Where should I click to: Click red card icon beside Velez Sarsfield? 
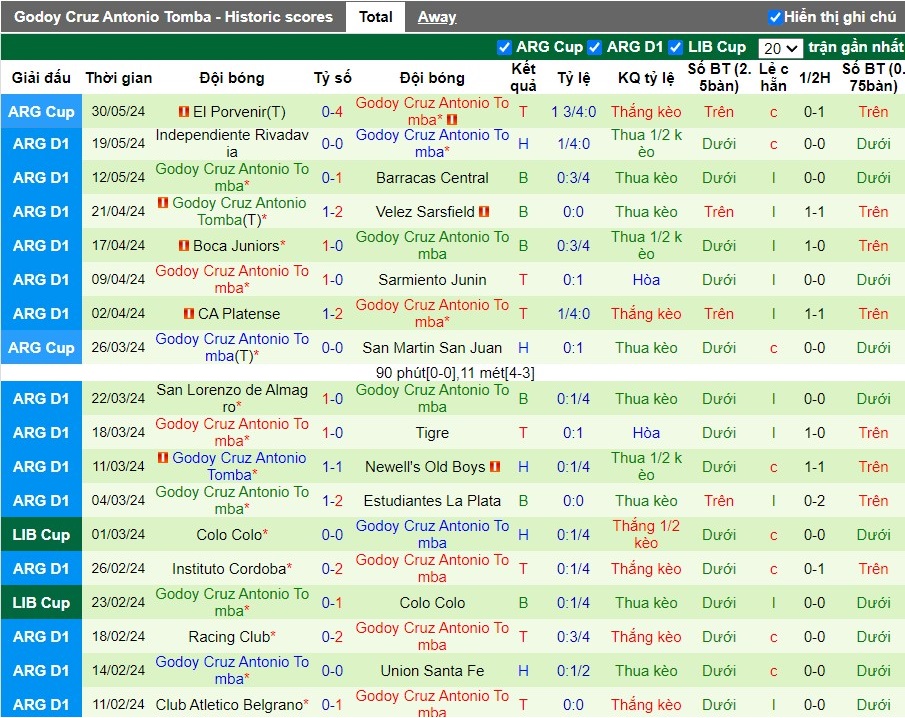point(484,212)
